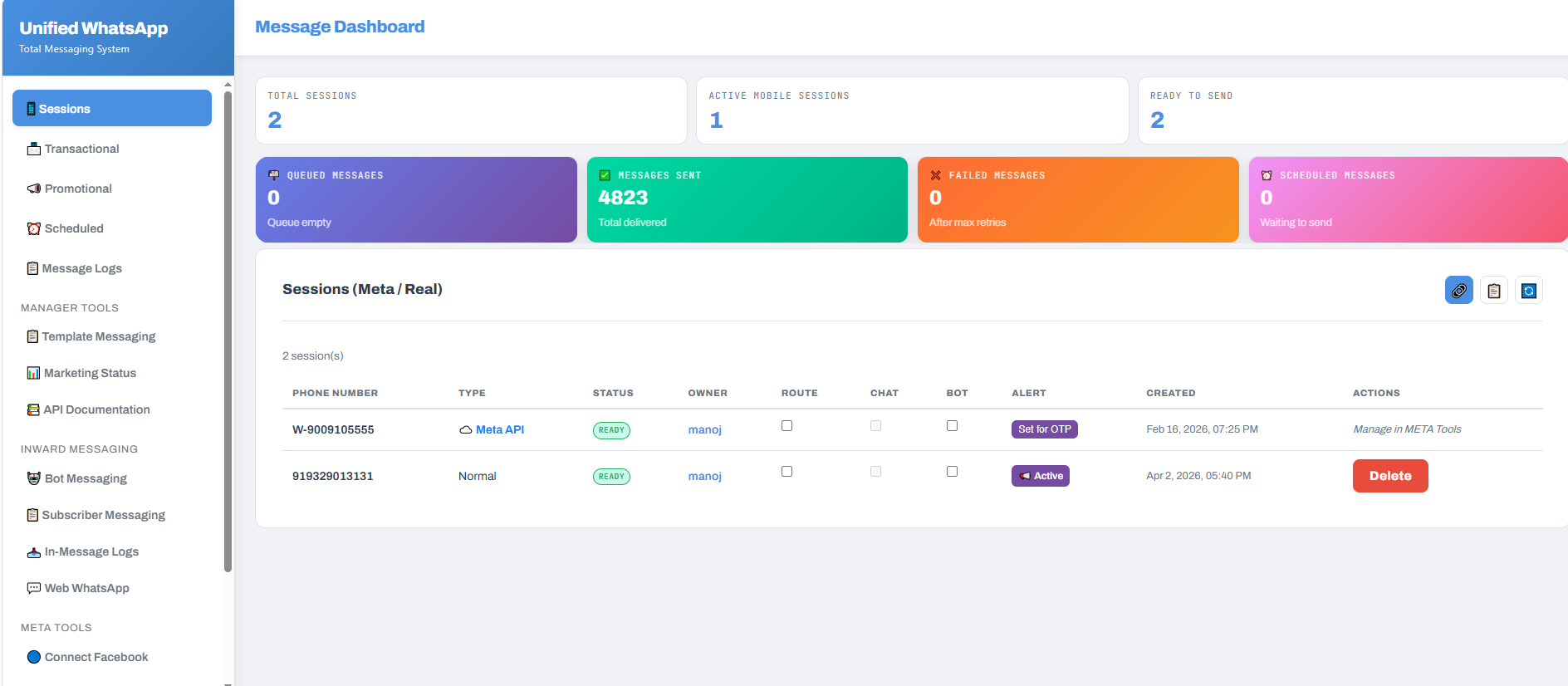Click the cloud icon beside Meta API
1568x686 pixels.
click(x=466, y=429)
